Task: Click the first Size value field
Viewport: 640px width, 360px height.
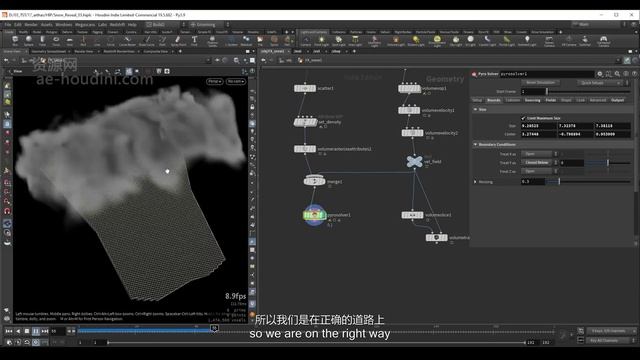Action: (x=538, y=126)
